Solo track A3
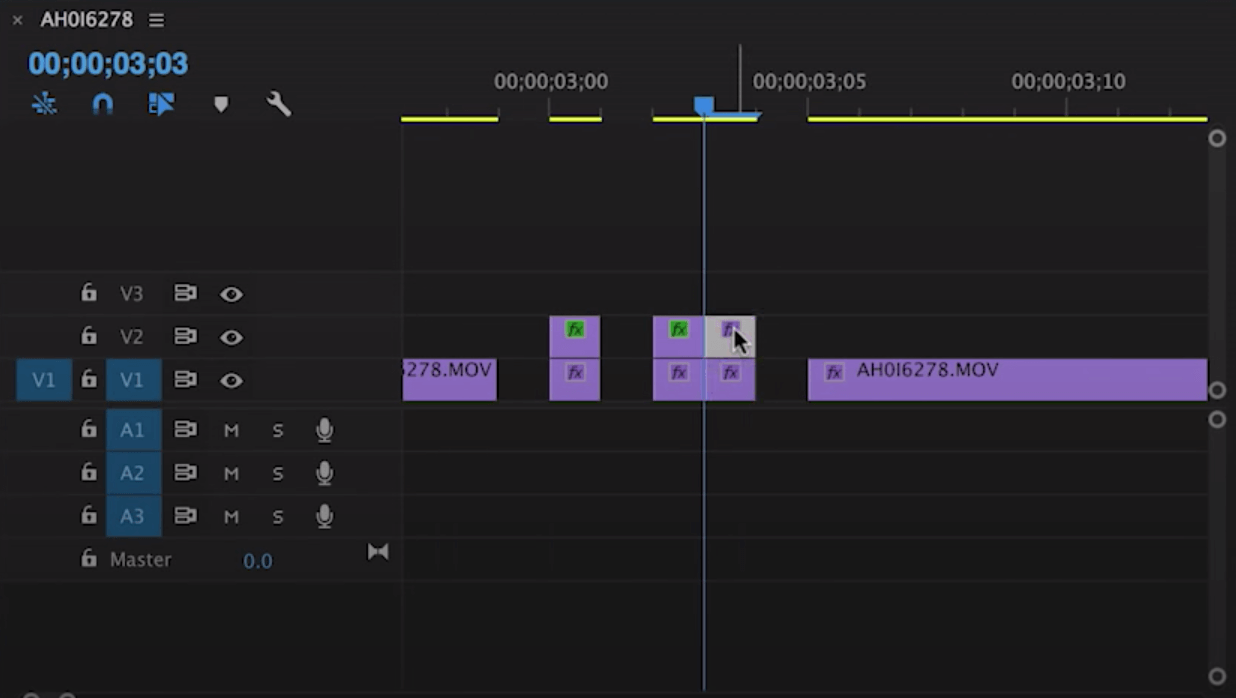Image resolution: width=1236 pixels, height=698 pixels. tap(278, 517)
